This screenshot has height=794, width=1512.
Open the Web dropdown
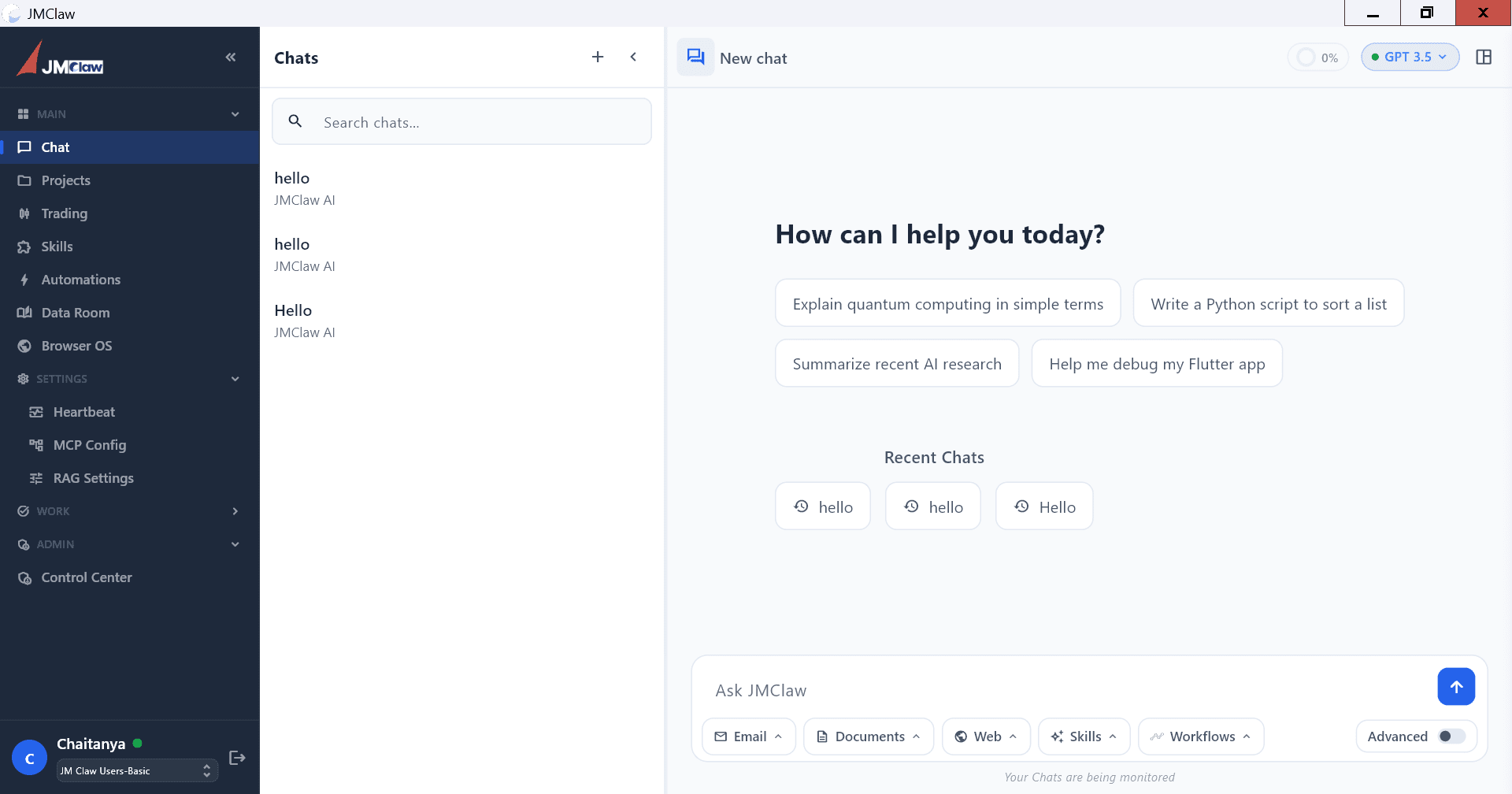(986, 736)
